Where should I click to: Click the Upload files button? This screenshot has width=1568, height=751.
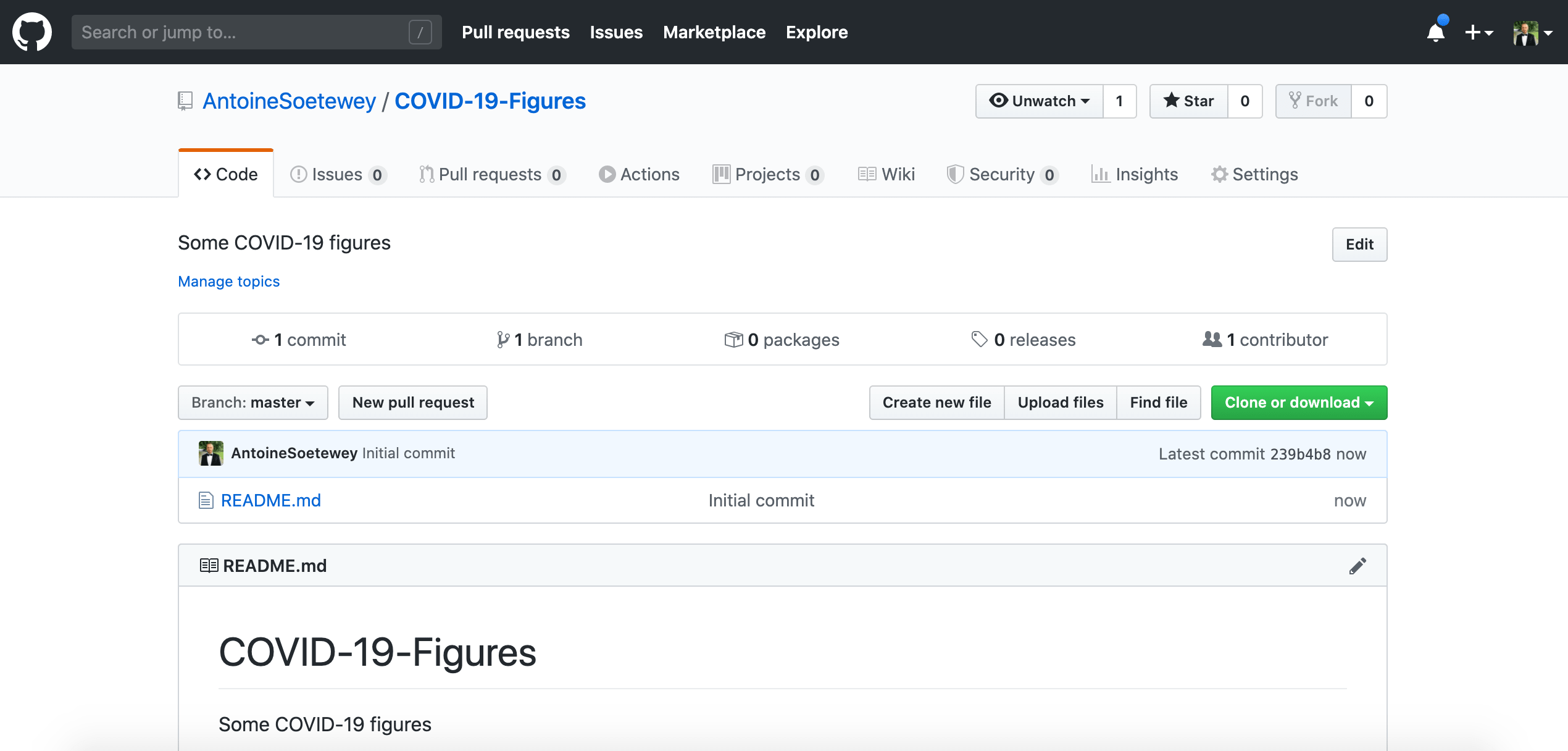[1060, 402]
